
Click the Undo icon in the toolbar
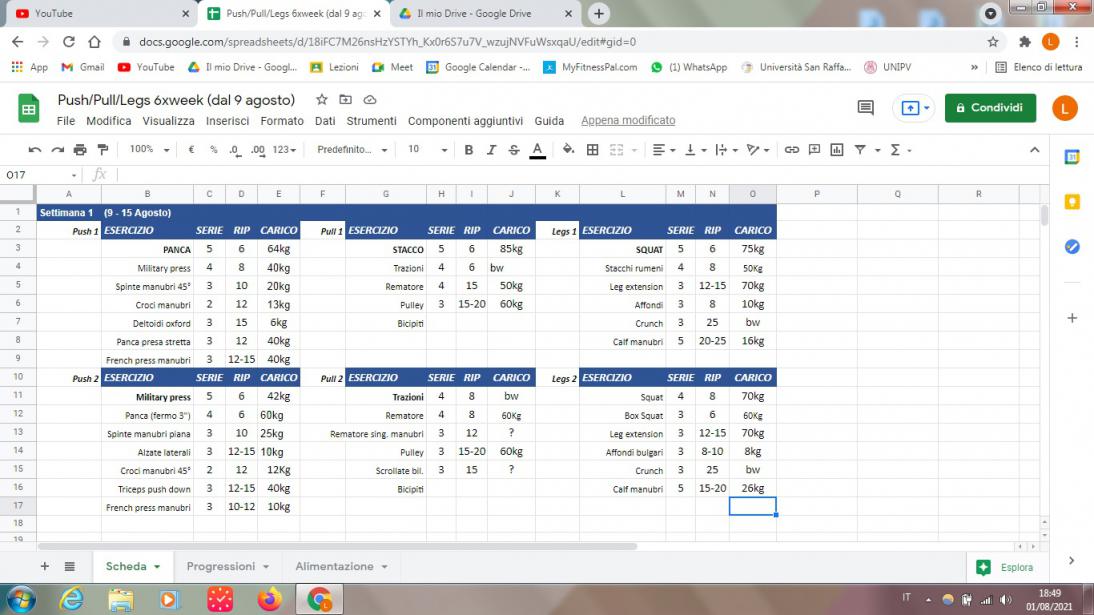pos(34,149)
